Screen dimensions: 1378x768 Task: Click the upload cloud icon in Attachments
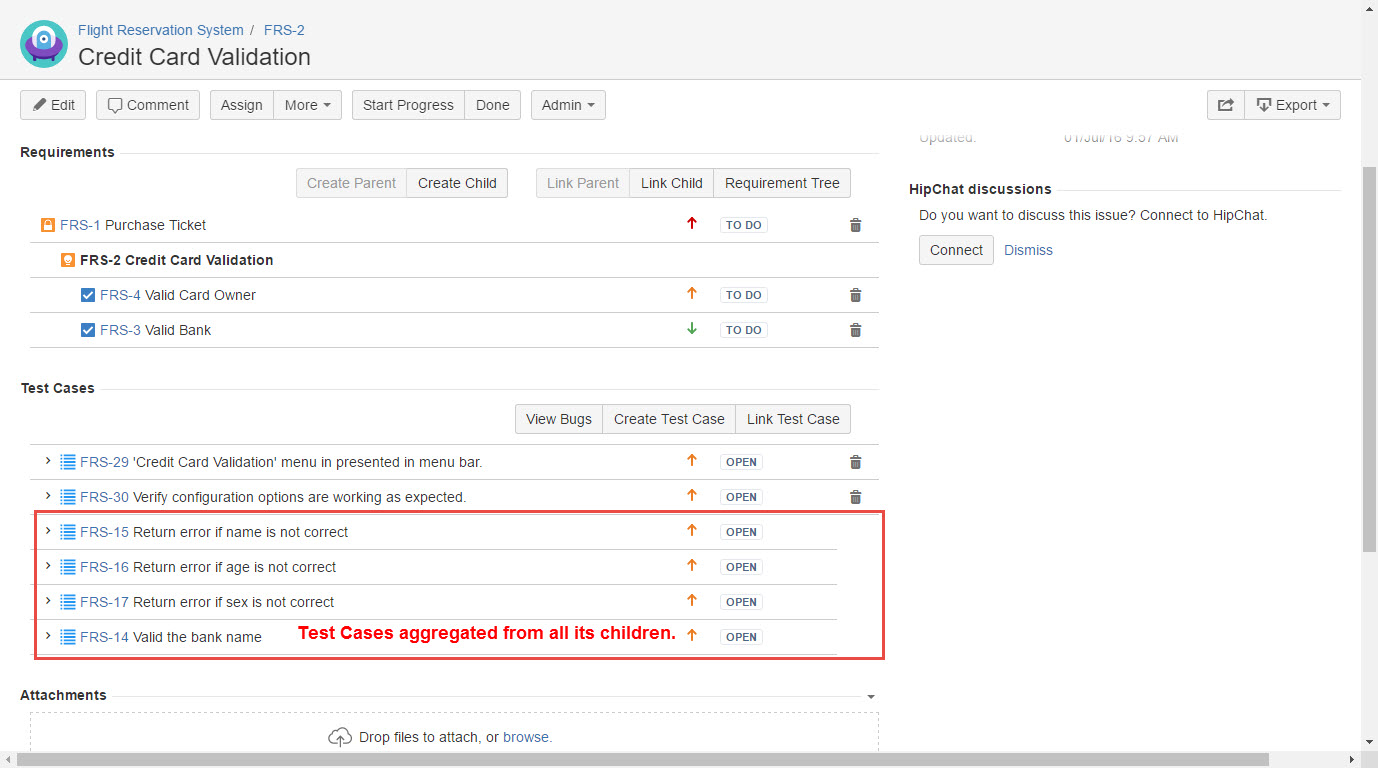click(340, 738)
